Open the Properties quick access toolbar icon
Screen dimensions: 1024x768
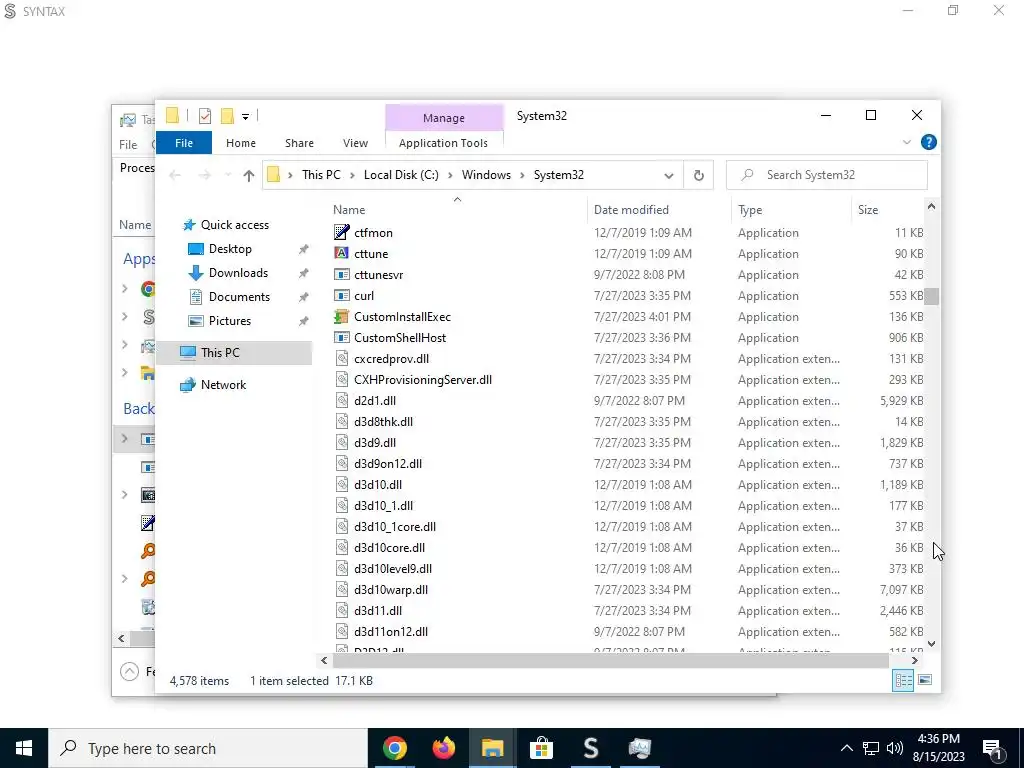point(205,116)
